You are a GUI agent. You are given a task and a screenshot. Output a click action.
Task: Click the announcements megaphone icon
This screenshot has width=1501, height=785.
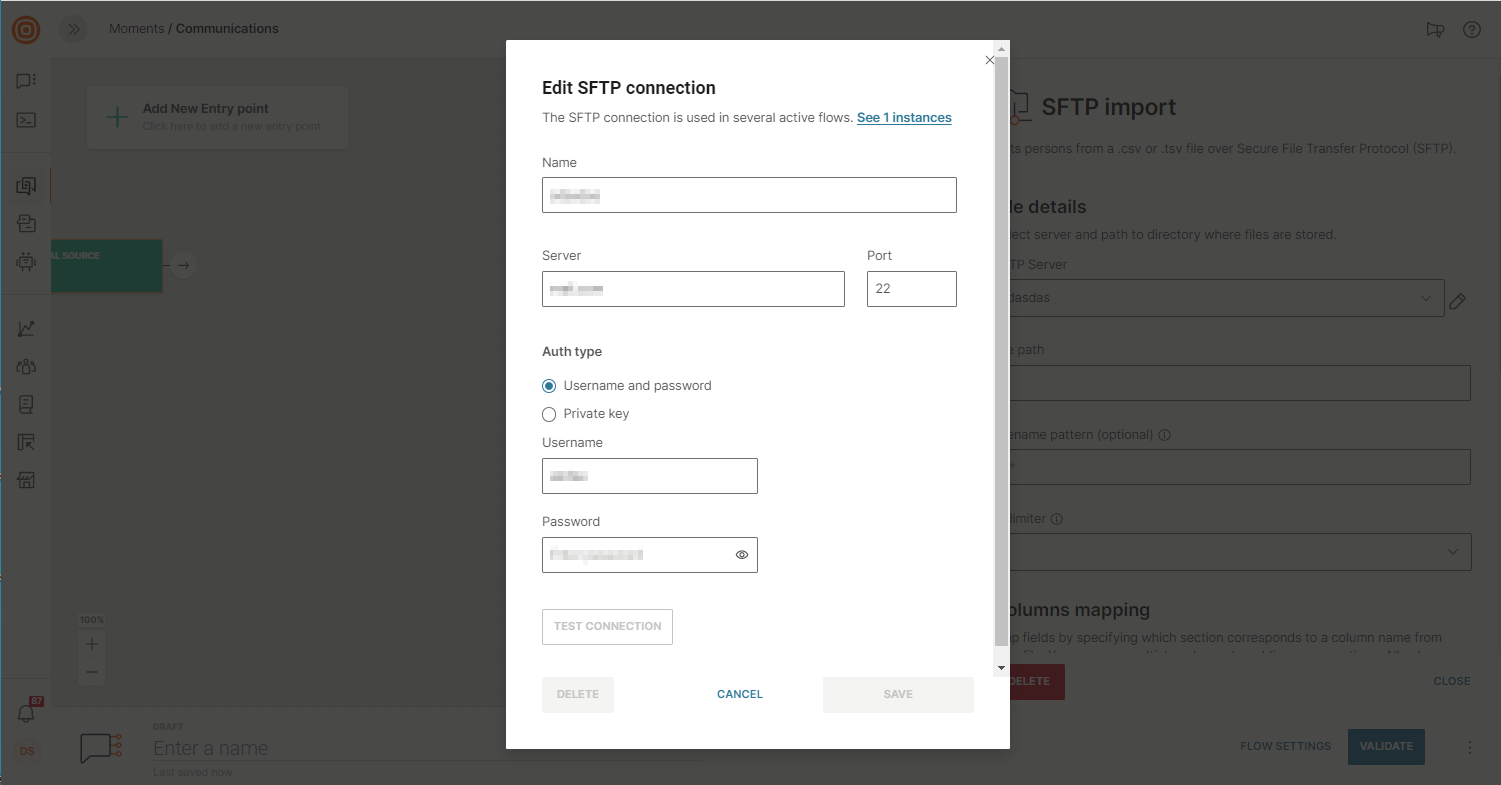(1435, 29)
